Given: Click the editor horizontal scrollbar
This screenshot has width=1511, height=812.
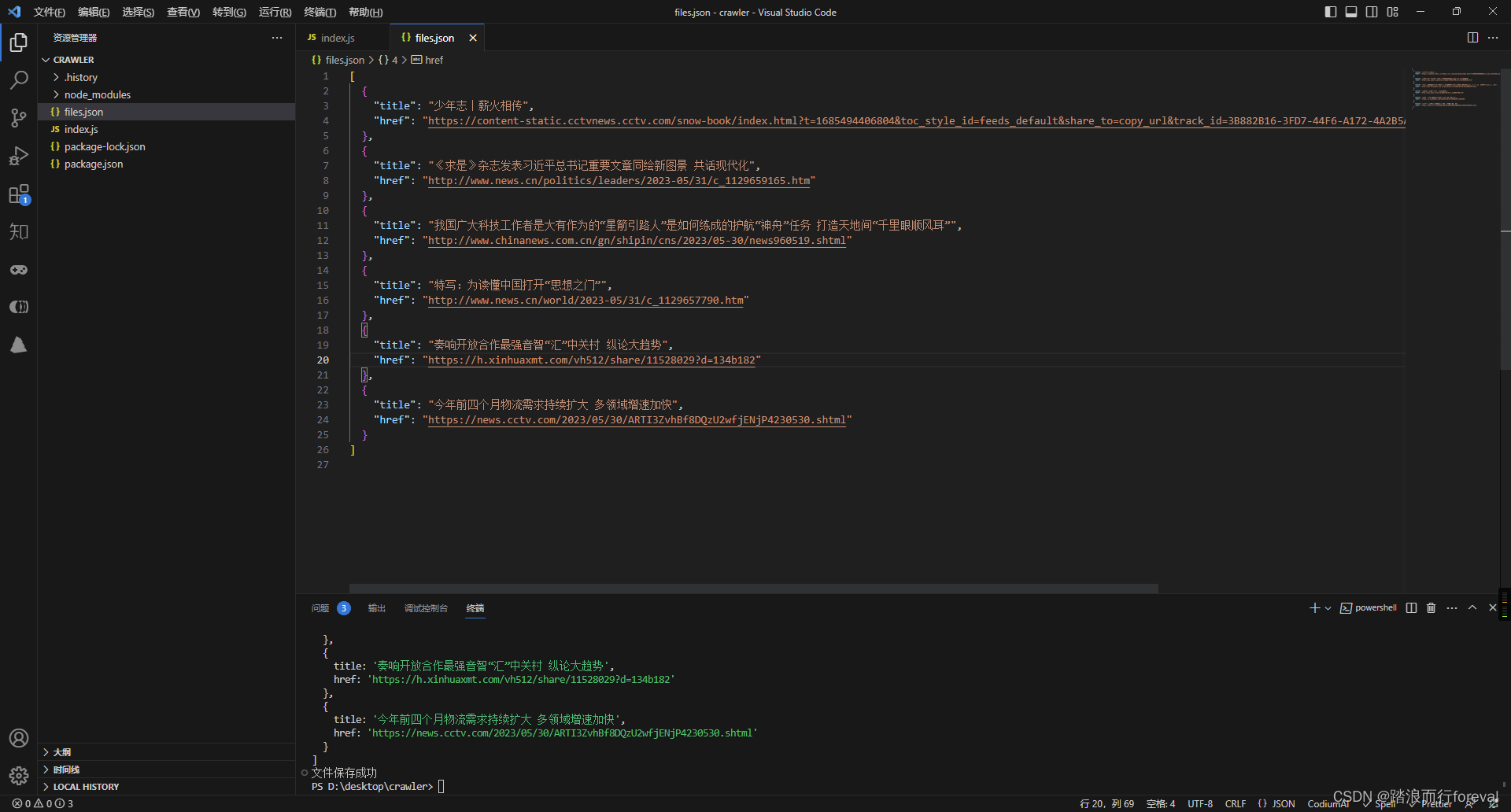Looking at the screenshot, I should pos(753,589).
